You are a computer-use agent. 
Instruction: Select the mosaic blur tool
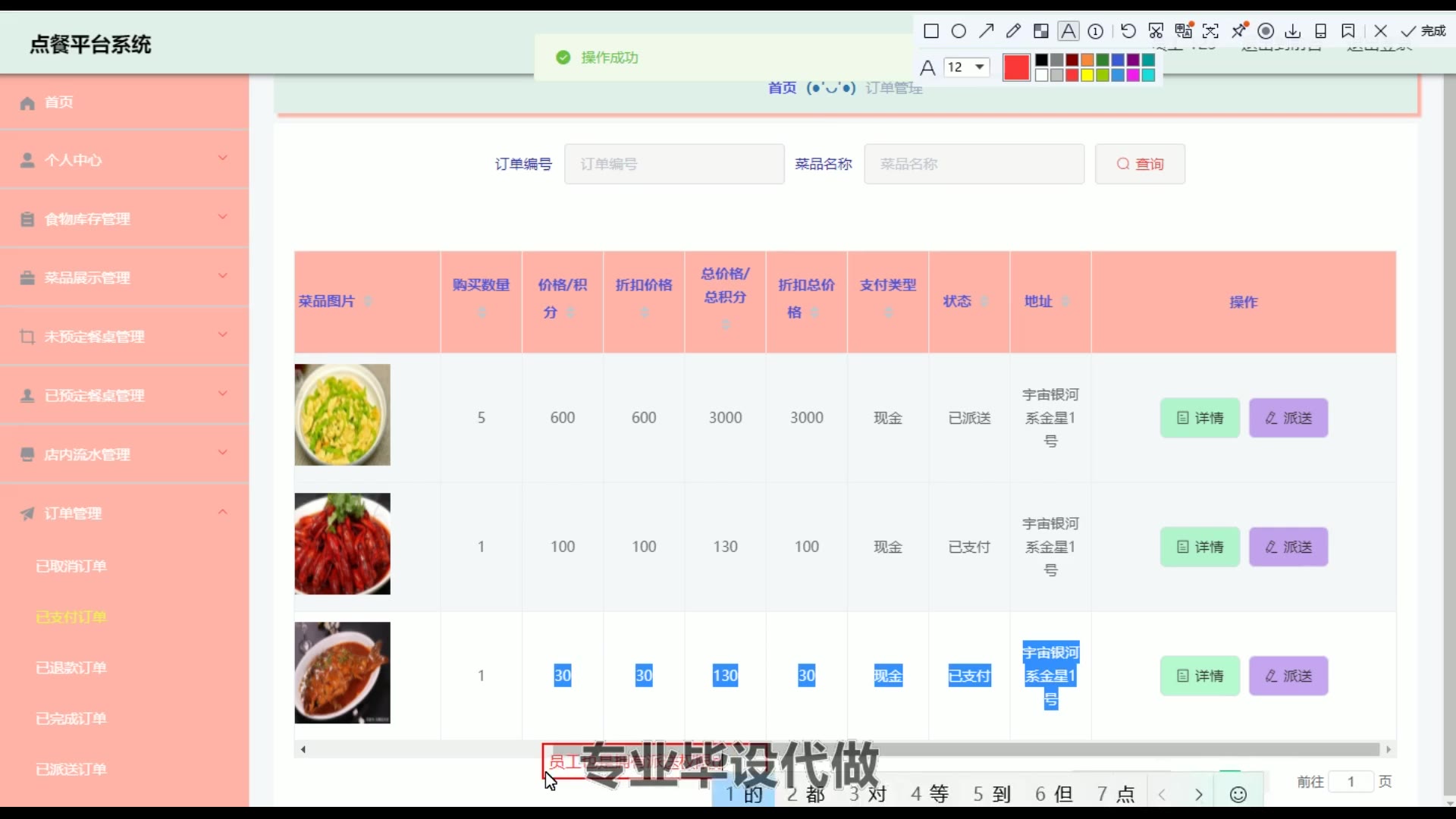click(1041, 31)
